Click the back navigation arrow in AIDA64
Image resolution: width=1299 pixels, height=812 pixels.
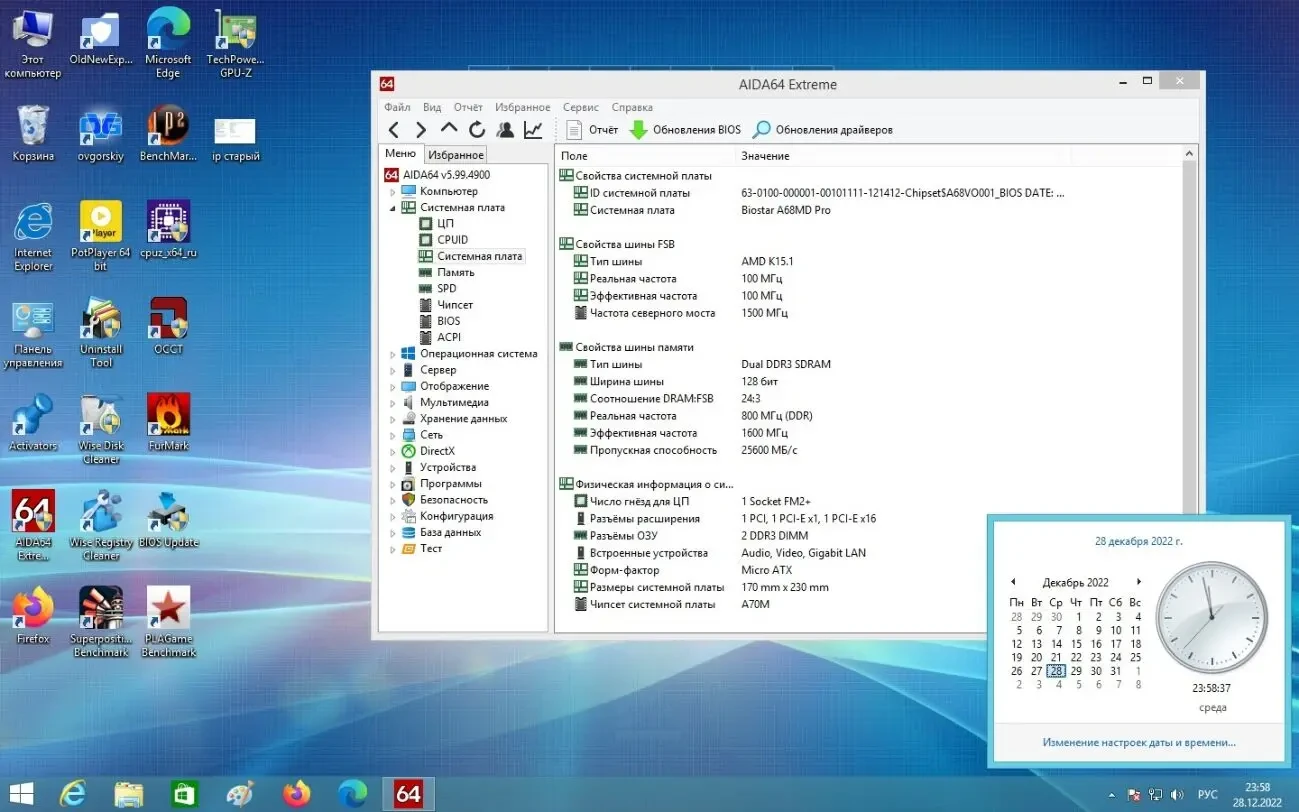394,129
